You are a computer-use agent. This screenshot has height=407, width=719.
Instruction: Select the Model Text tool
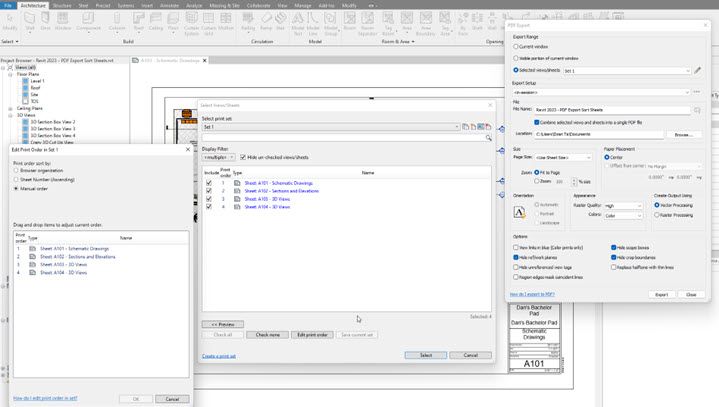point(298,24)
